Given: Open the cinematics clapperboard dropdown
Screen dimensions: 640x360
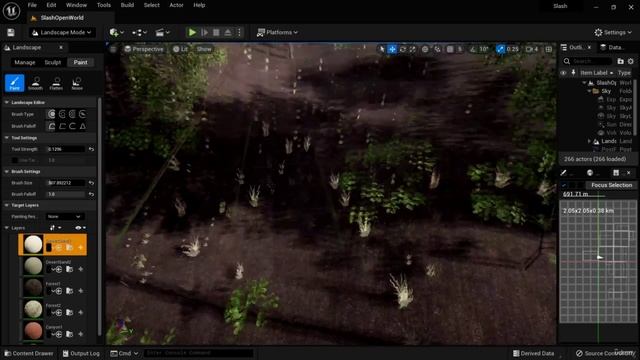Looking at the screenshot, I should click(162, 32).
